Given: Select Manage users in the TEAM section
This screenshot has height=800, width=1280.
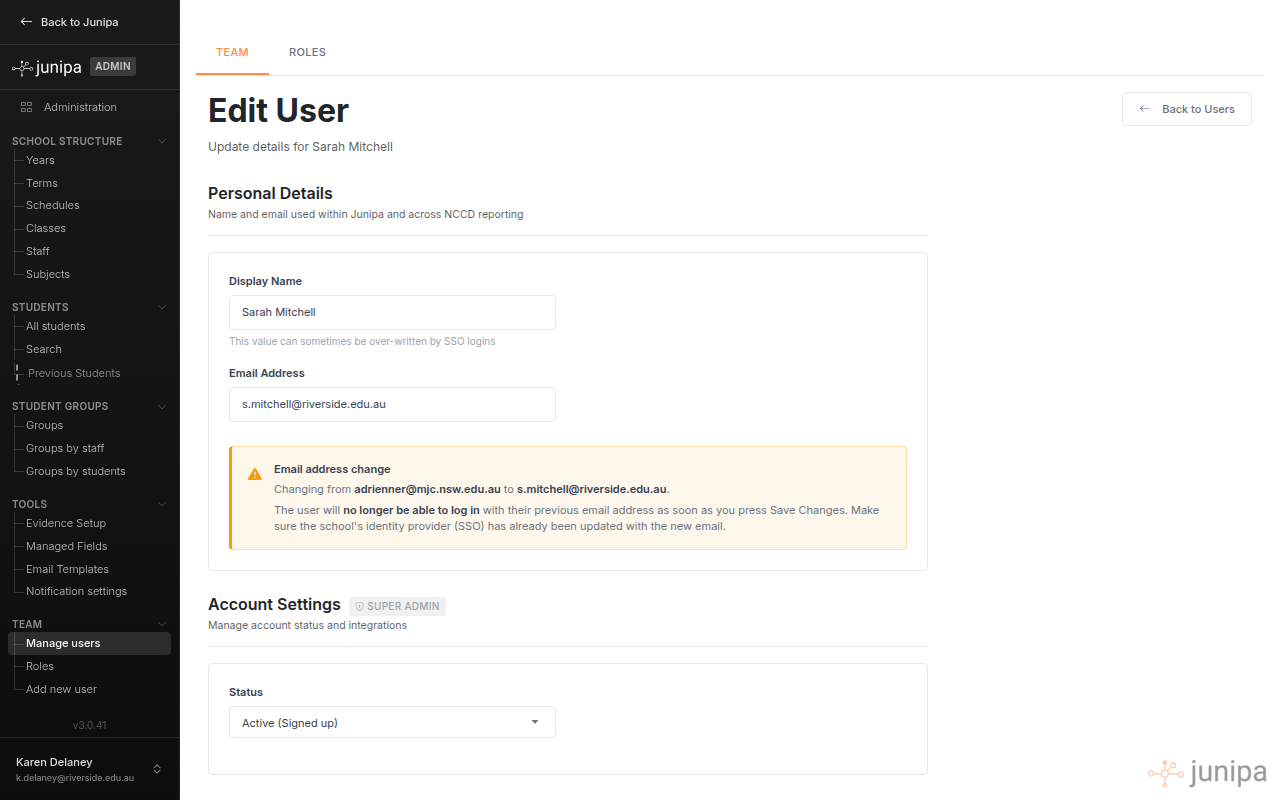Looking at the screenshot, I should point(63,643).
